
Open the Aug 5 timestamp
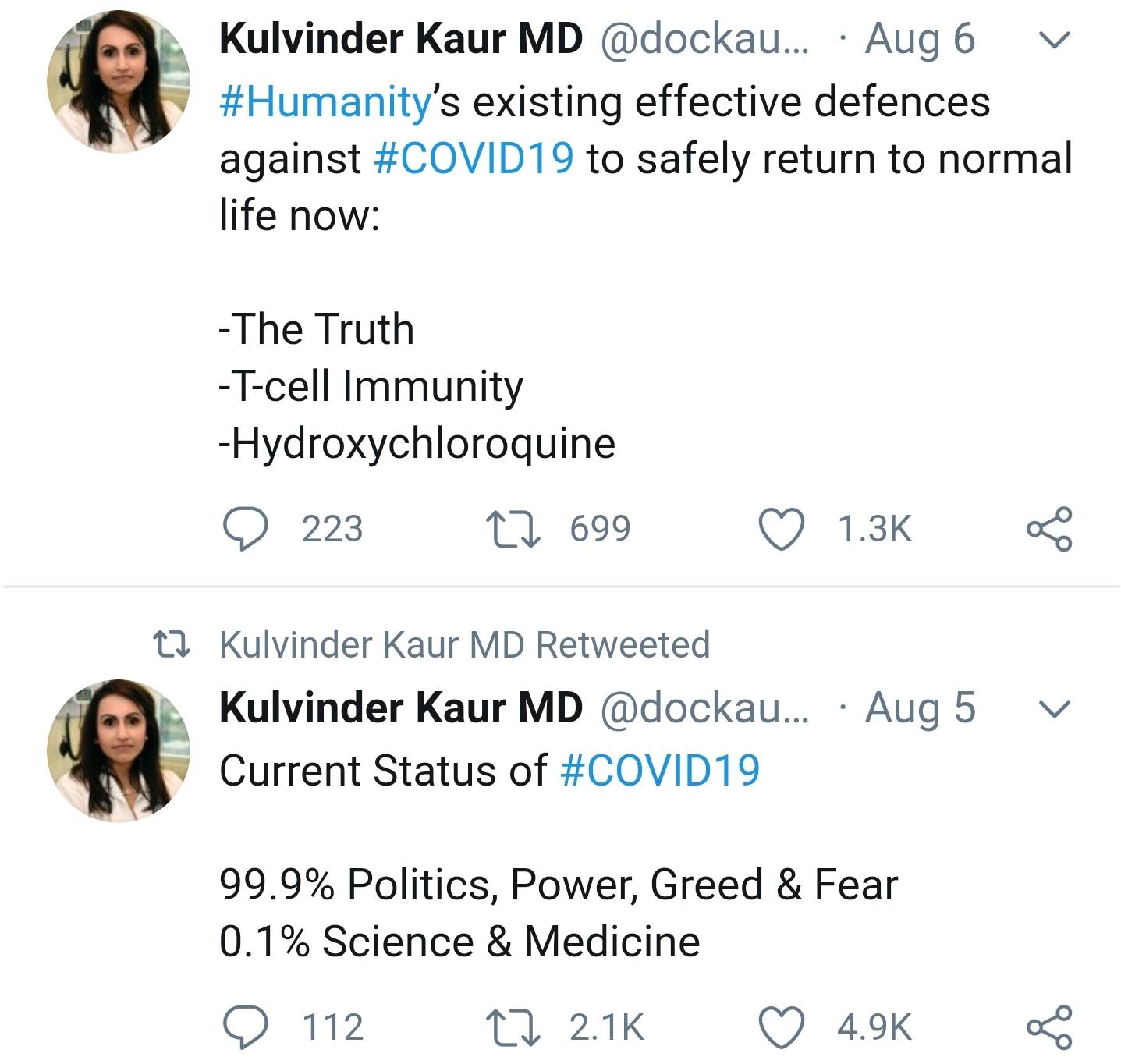(x=920, y=708)
